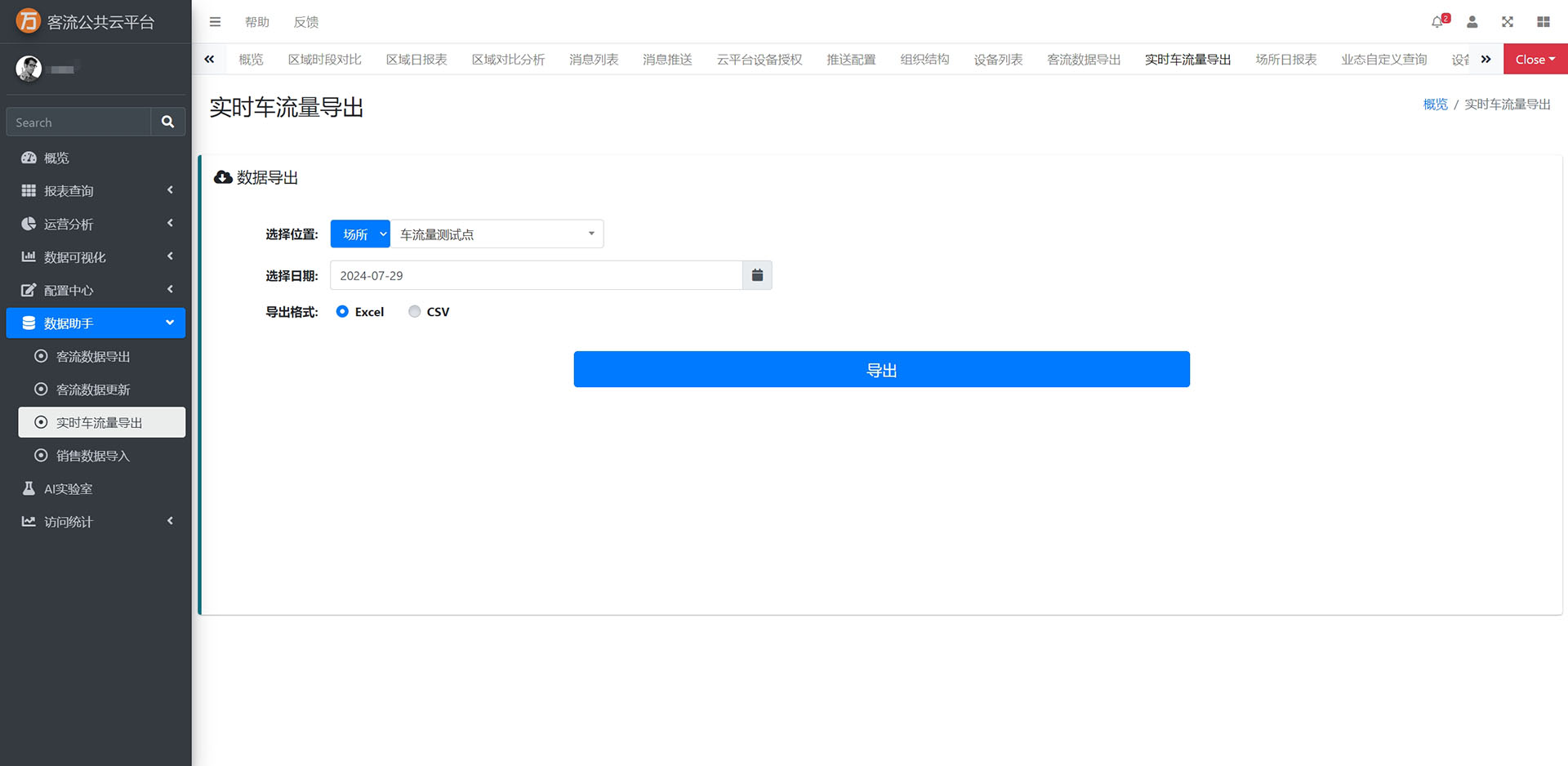This screenshot has height=766, width=1568.
Task: Toggle the hamburger sidebar menu icon
Action: click(215, 22)
